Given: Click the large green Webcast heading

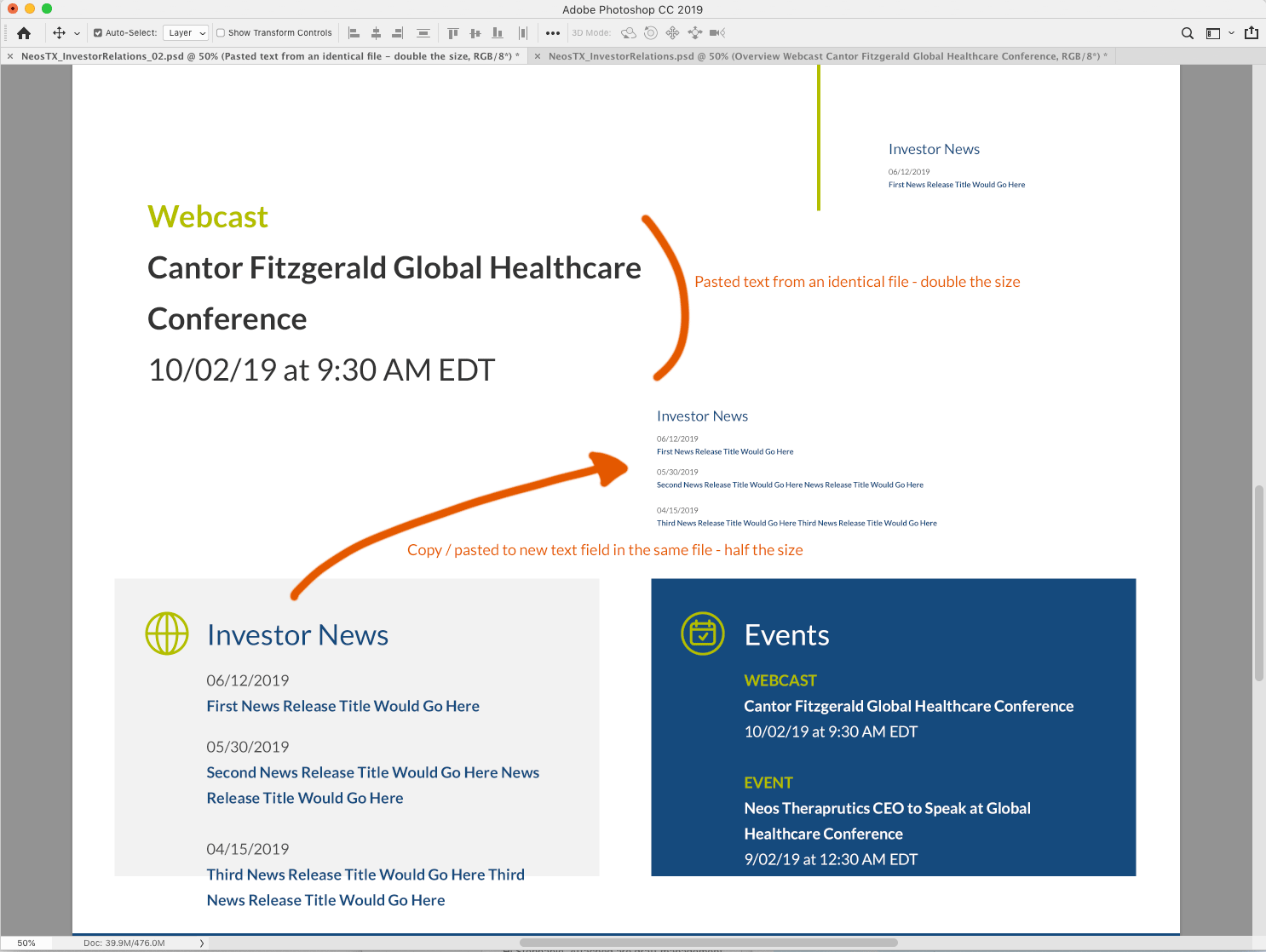Looking at the screenshot, I should pos(208,216).
